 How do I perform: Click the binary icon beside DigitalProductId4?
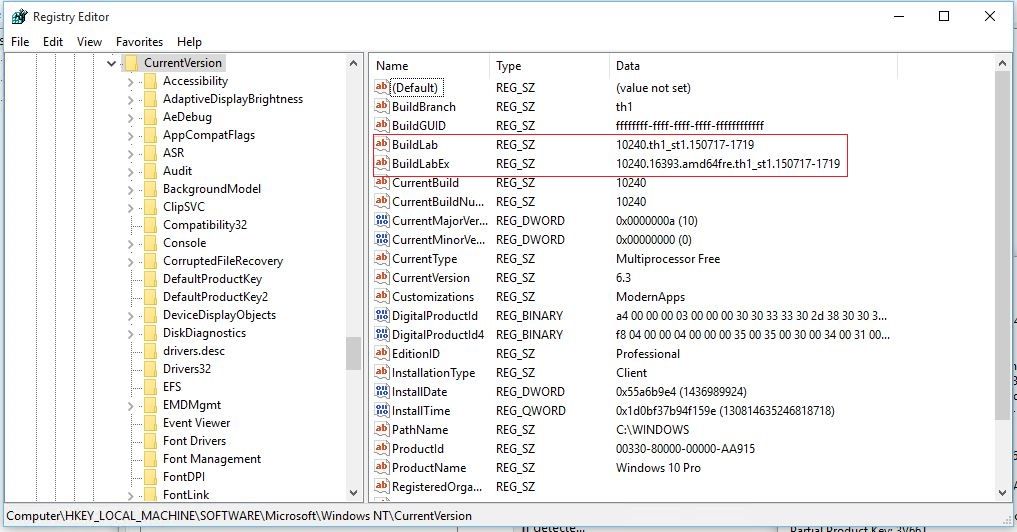click(x=382, y=334)
